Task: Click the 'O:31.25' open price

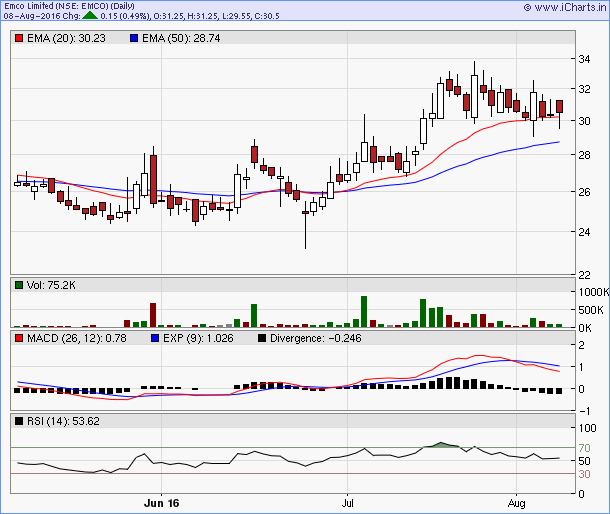Action: pyautogui.click(x=168, y=16)
